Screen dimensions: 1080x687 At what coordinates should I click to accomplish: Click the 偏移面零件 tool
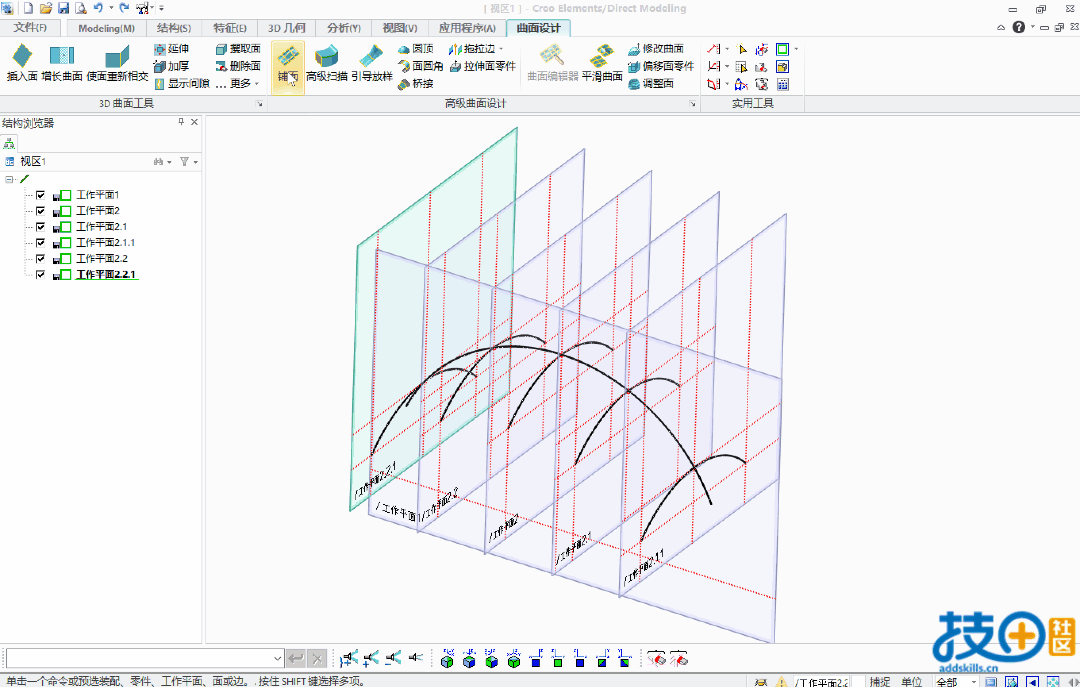pos(661,66)
